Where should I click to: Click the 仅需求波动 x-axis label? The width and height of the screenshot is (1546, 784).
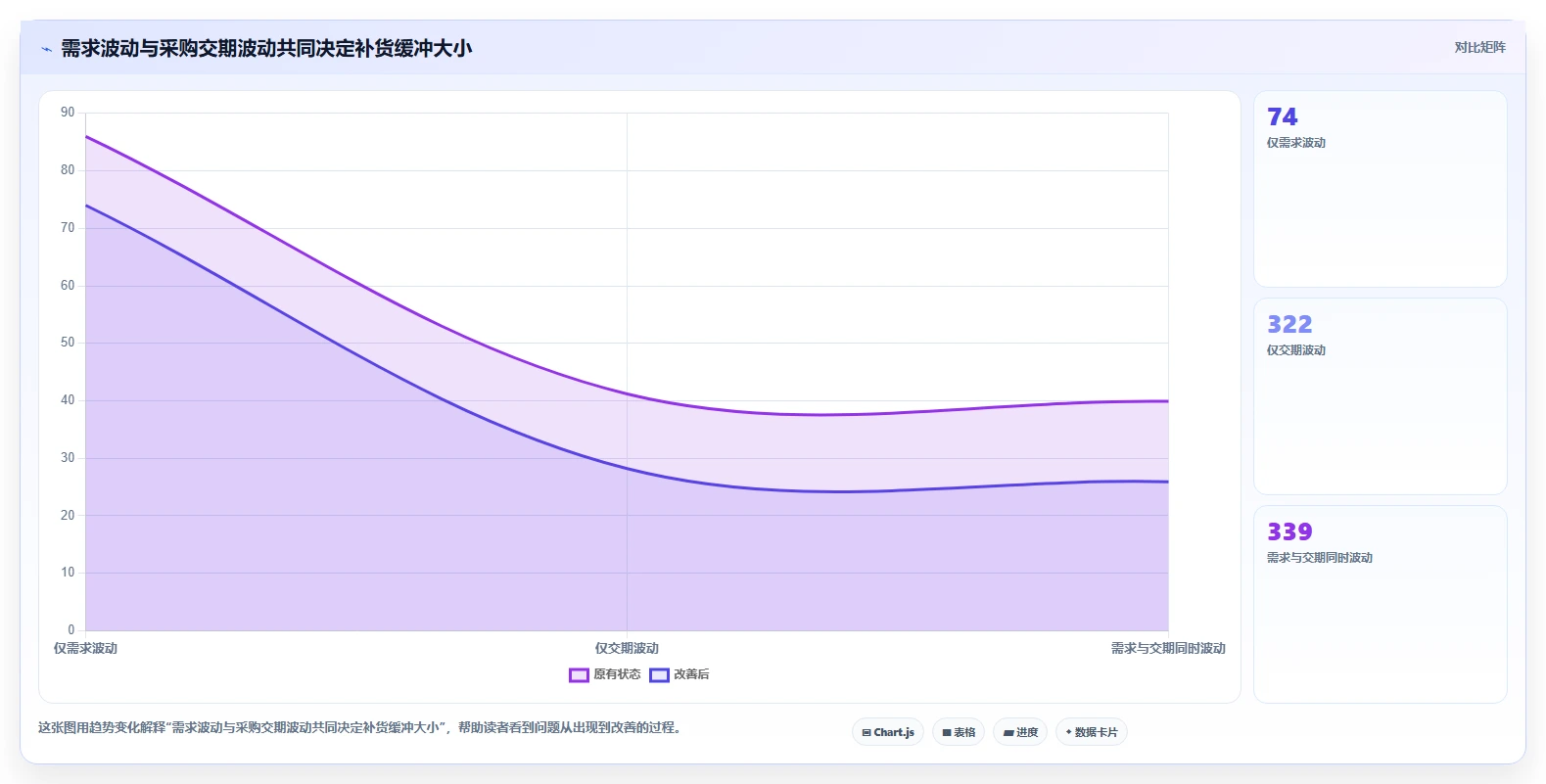85,648
